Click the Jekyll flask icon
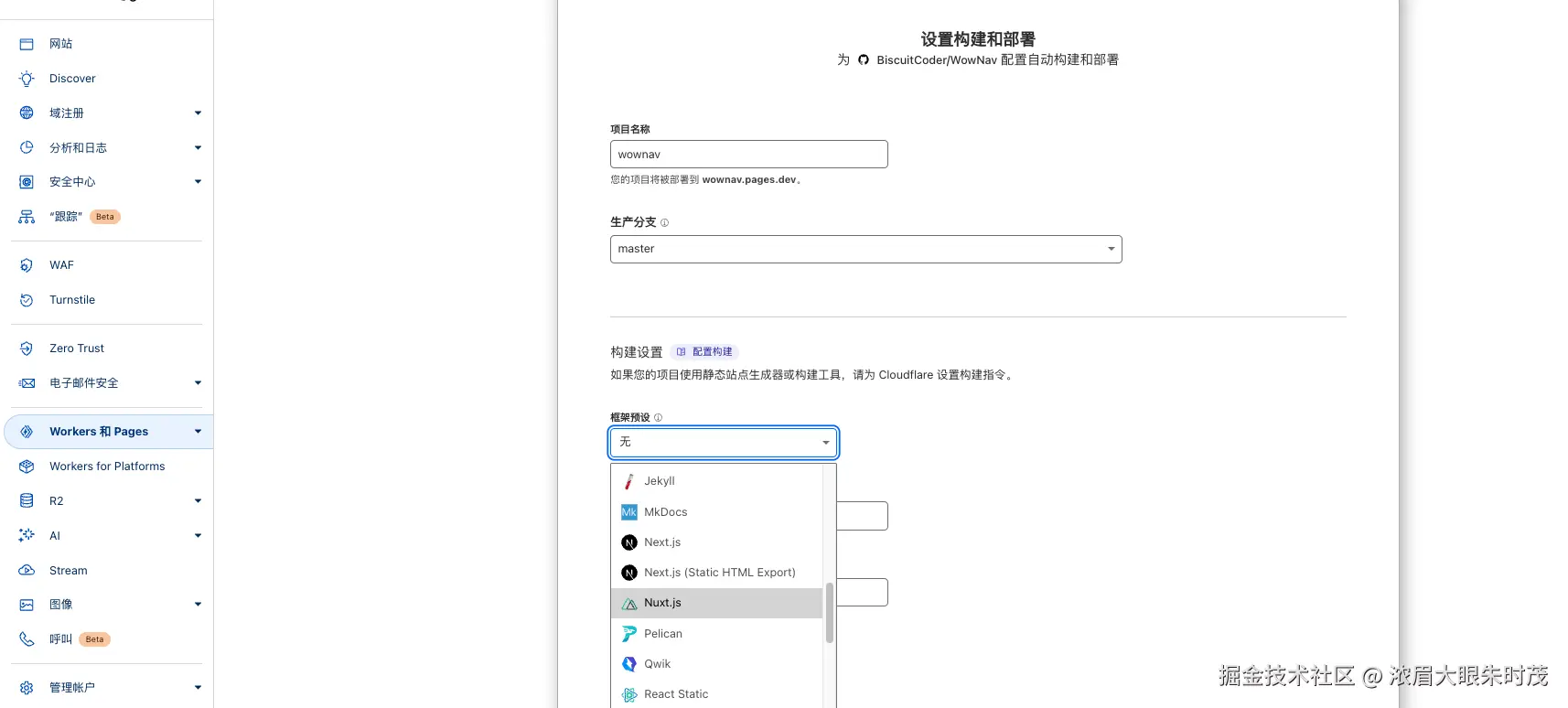This screenshot has height=708, width=1568. 629,481
